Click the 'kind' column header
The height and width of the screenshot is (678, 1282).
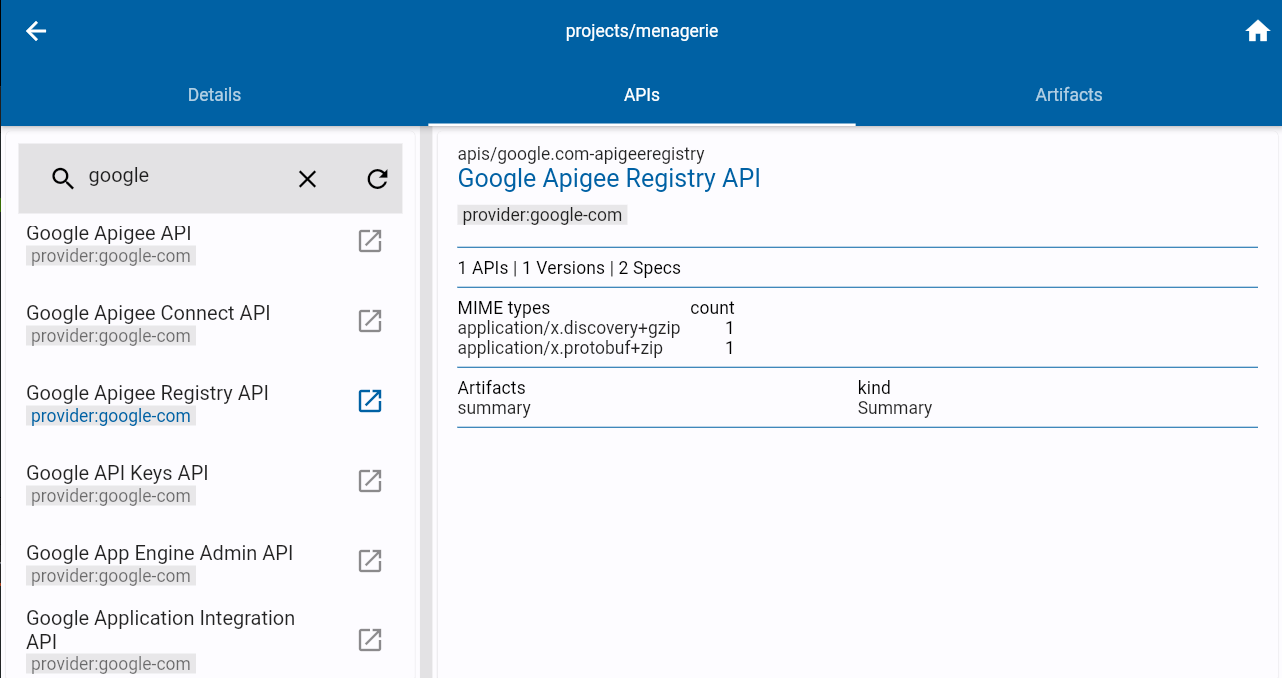click(874, 388)
